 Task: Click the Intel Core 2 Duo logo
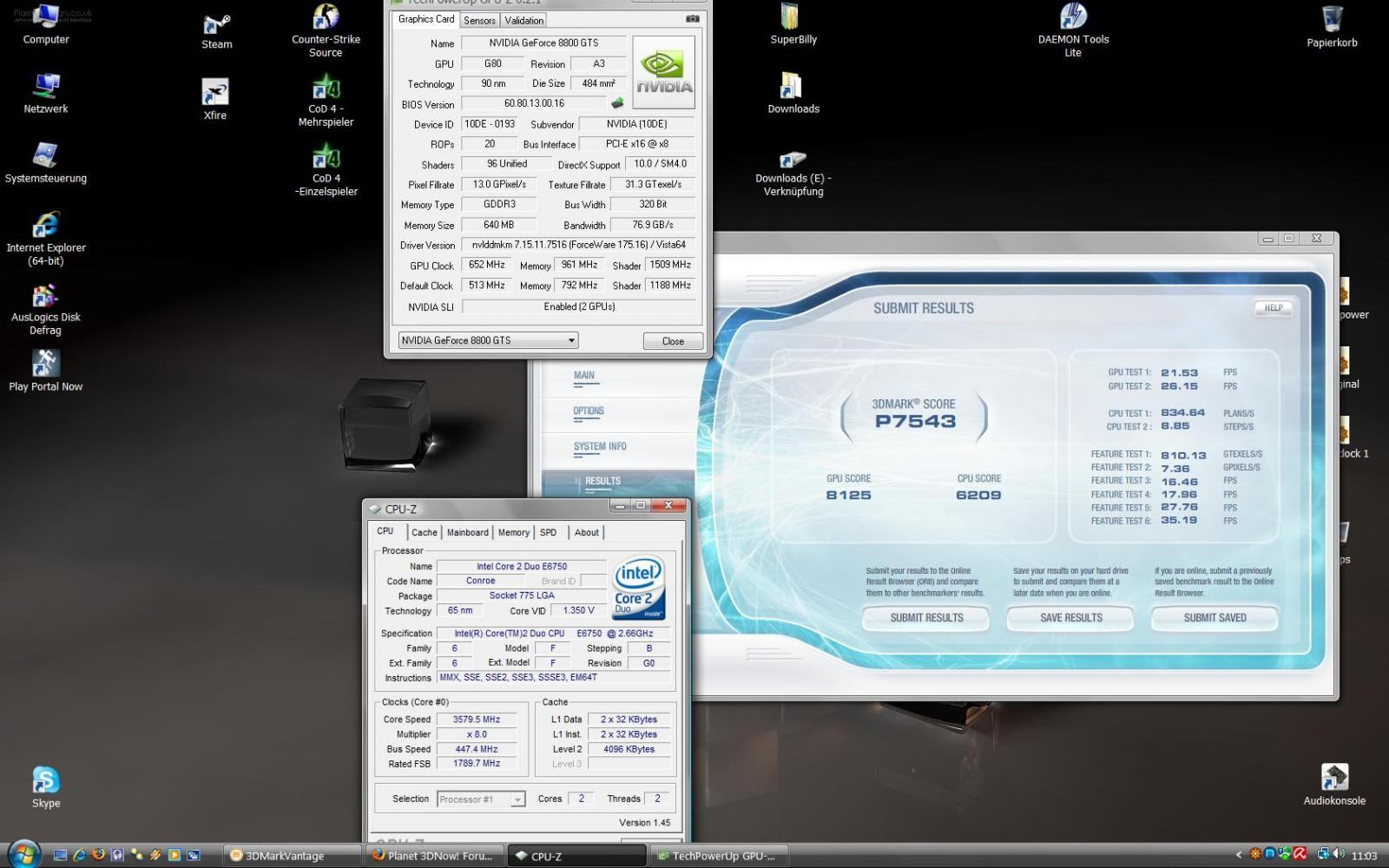point(639,588)
